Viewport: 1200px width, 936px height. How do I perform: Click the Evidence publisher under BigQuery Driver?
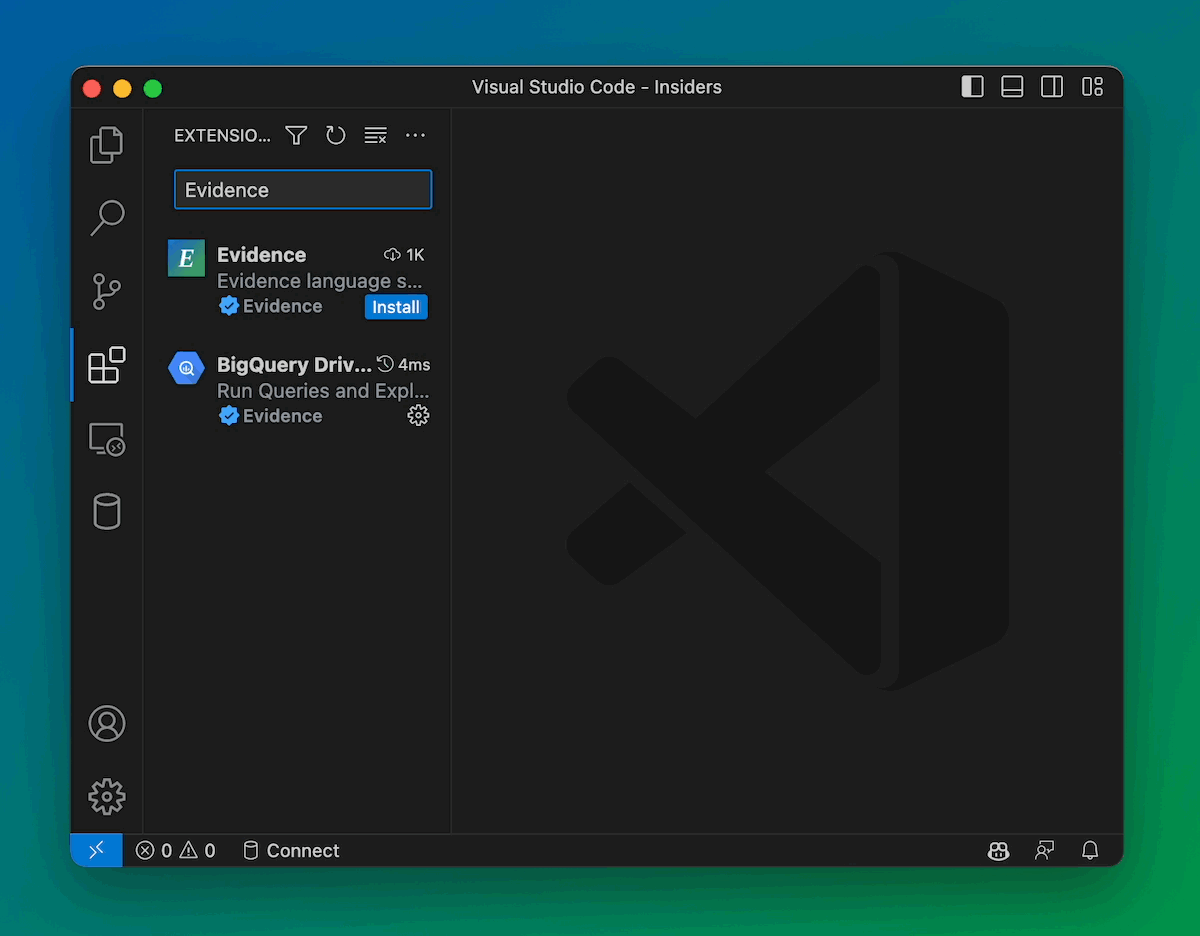point(282,416)
